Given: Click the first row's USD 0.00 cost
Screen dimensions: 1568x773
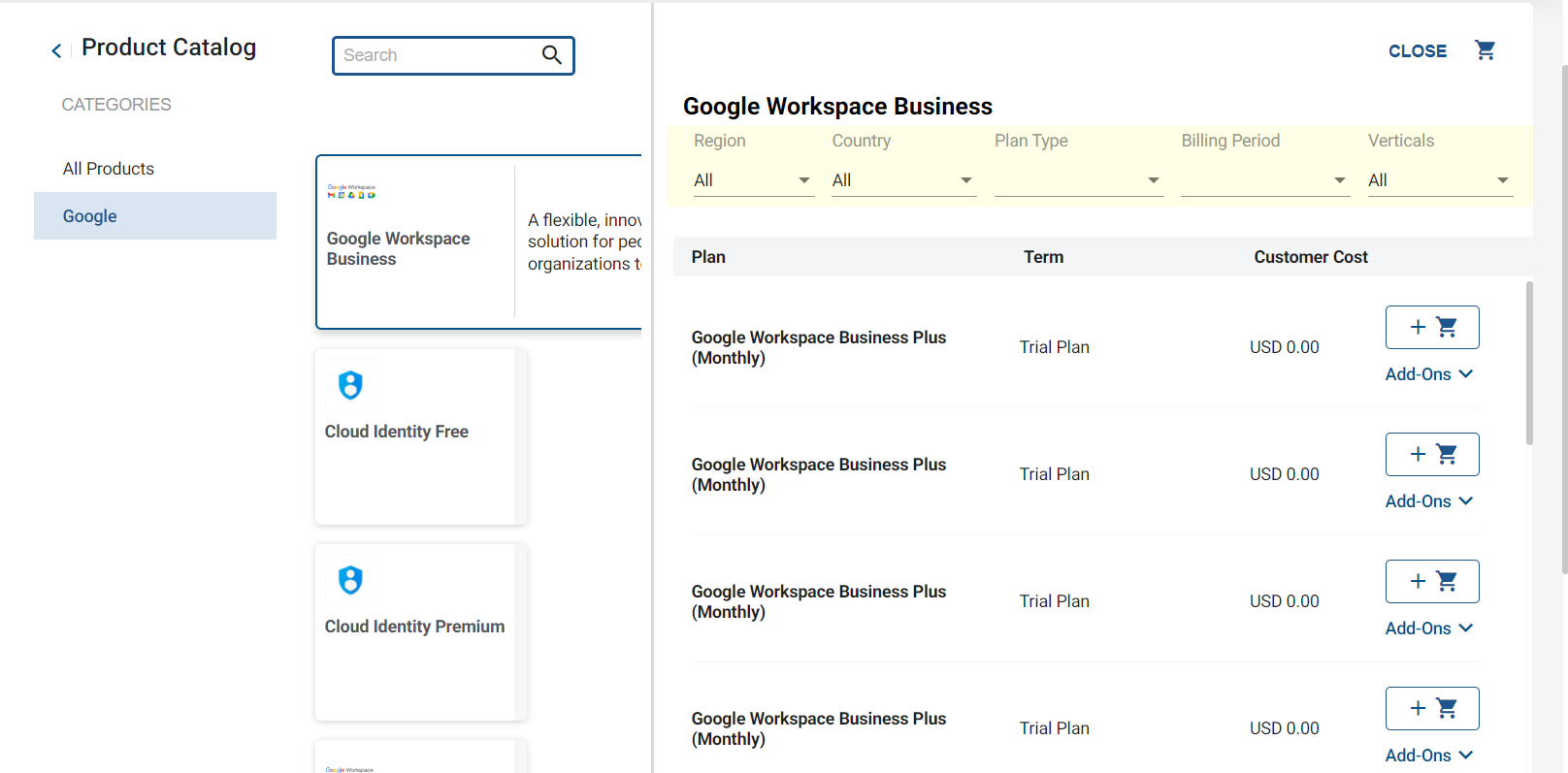Looking at the screenshot, I should tap(1285, 347).
